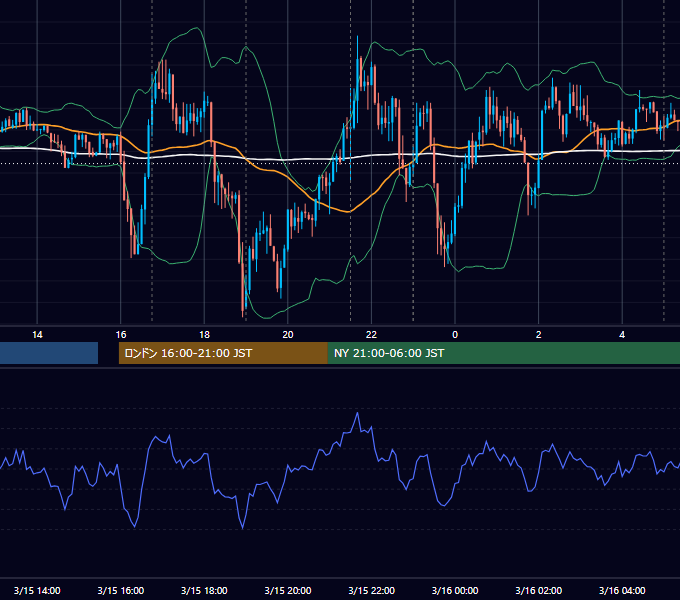The width and height of the screenshot is (680, 600).
Task: Click the 2 hour axis label
Action: click(x=539, y=335)
